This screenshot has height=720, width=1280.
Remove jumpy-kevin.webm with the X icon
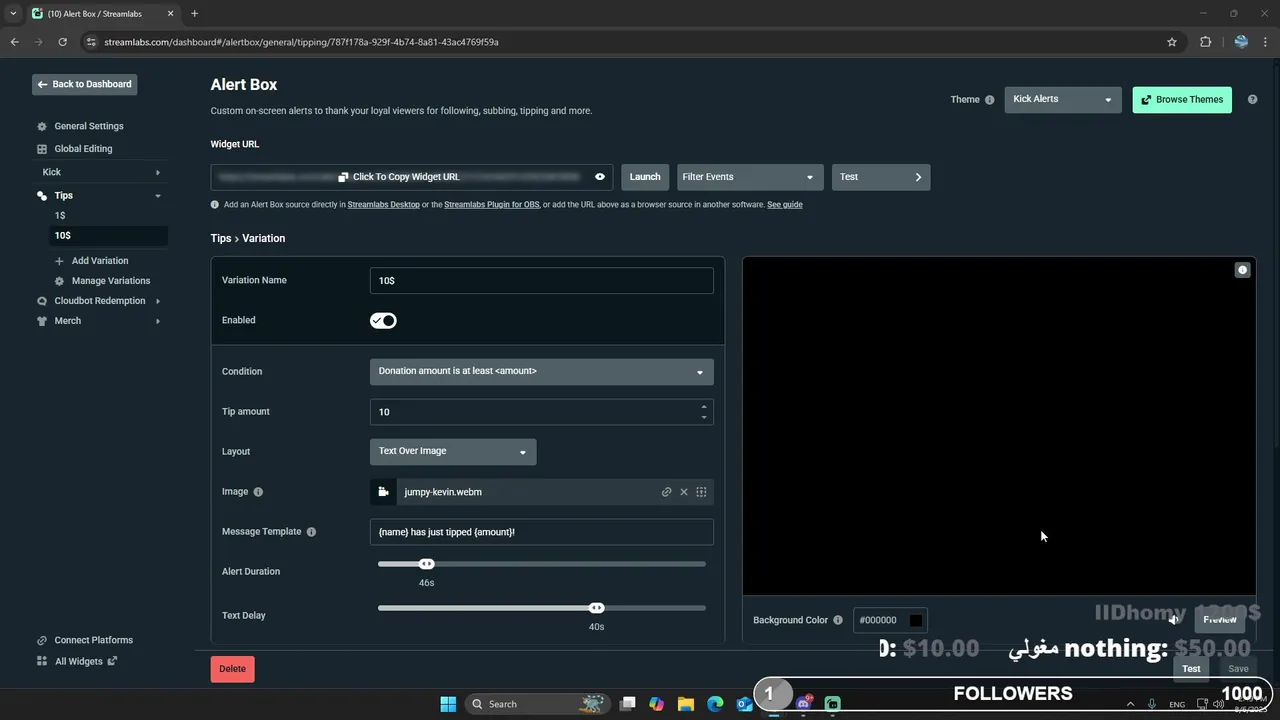click(x=684, y=492)
